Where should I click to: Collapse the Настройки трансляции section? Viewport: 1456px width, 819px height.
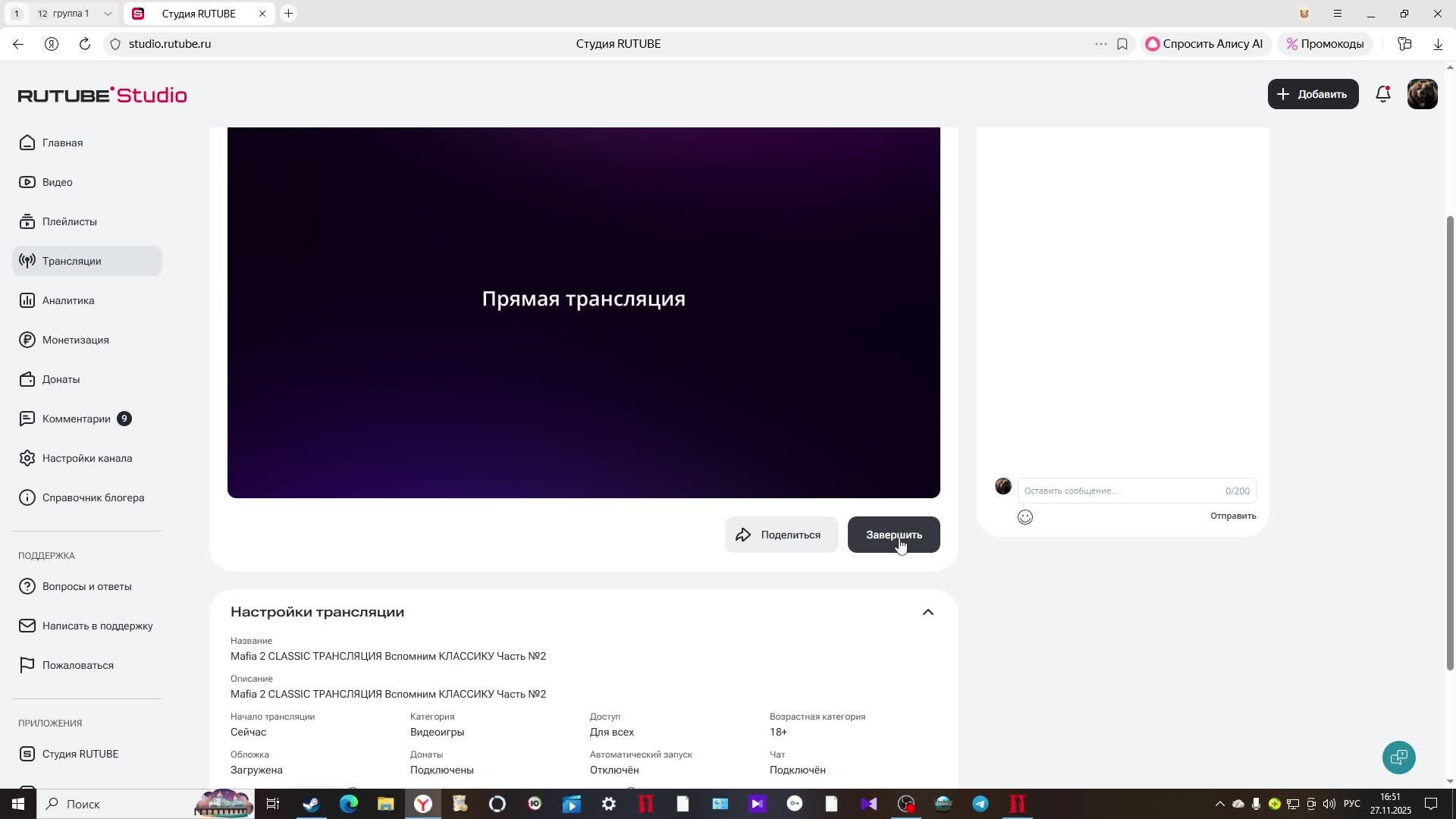pyautogui.click(x=927, y=612)
